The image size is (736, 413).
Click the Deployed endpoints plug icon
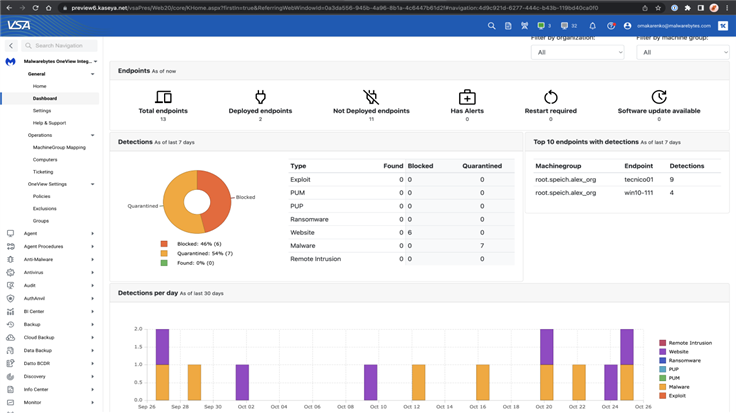pos(261,97)
